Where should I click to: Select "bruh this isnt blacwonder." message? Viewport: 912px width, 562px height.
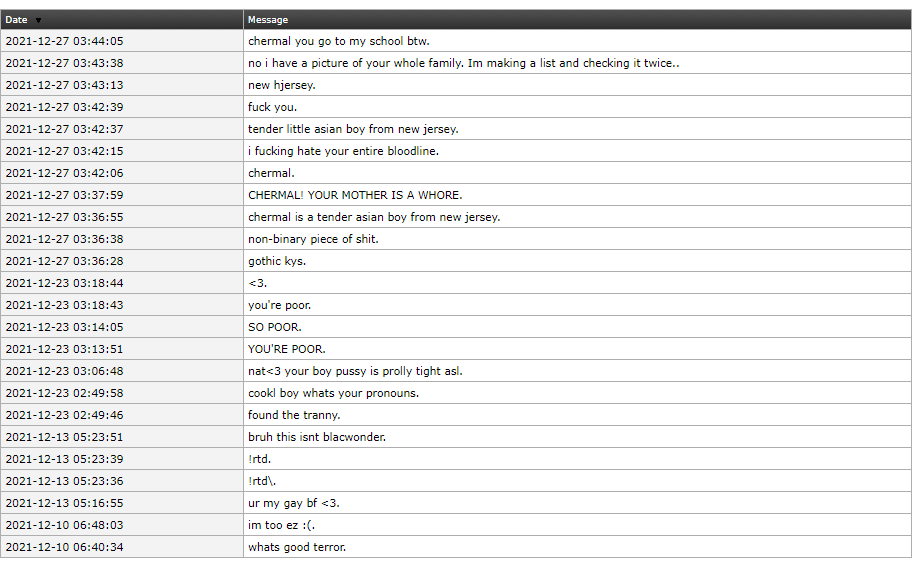tap(317, 437)
